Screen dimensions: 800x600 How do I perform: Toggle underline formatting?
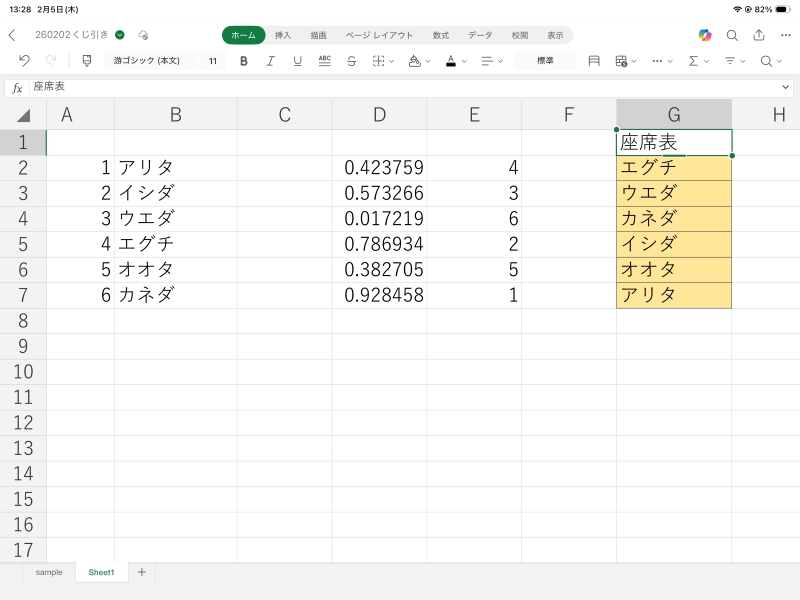tap(297, 61)
